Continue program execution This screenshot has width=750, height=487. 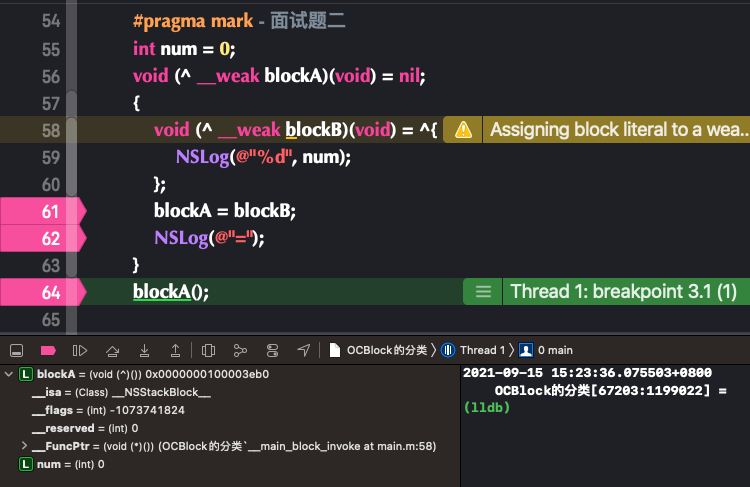[x=79, y=351]
